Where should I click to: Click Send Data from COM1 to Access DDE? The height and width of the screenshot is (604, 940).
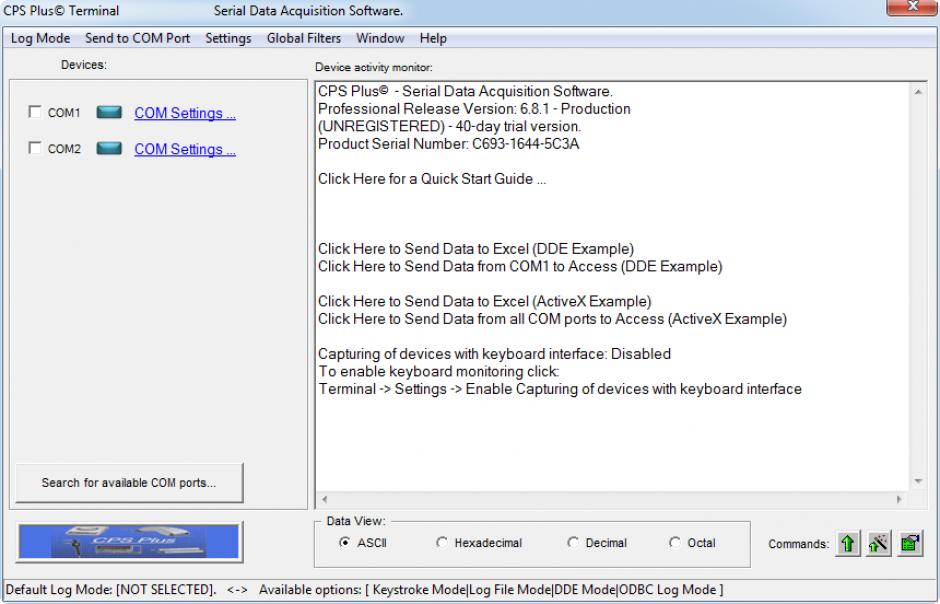point(520,266)
